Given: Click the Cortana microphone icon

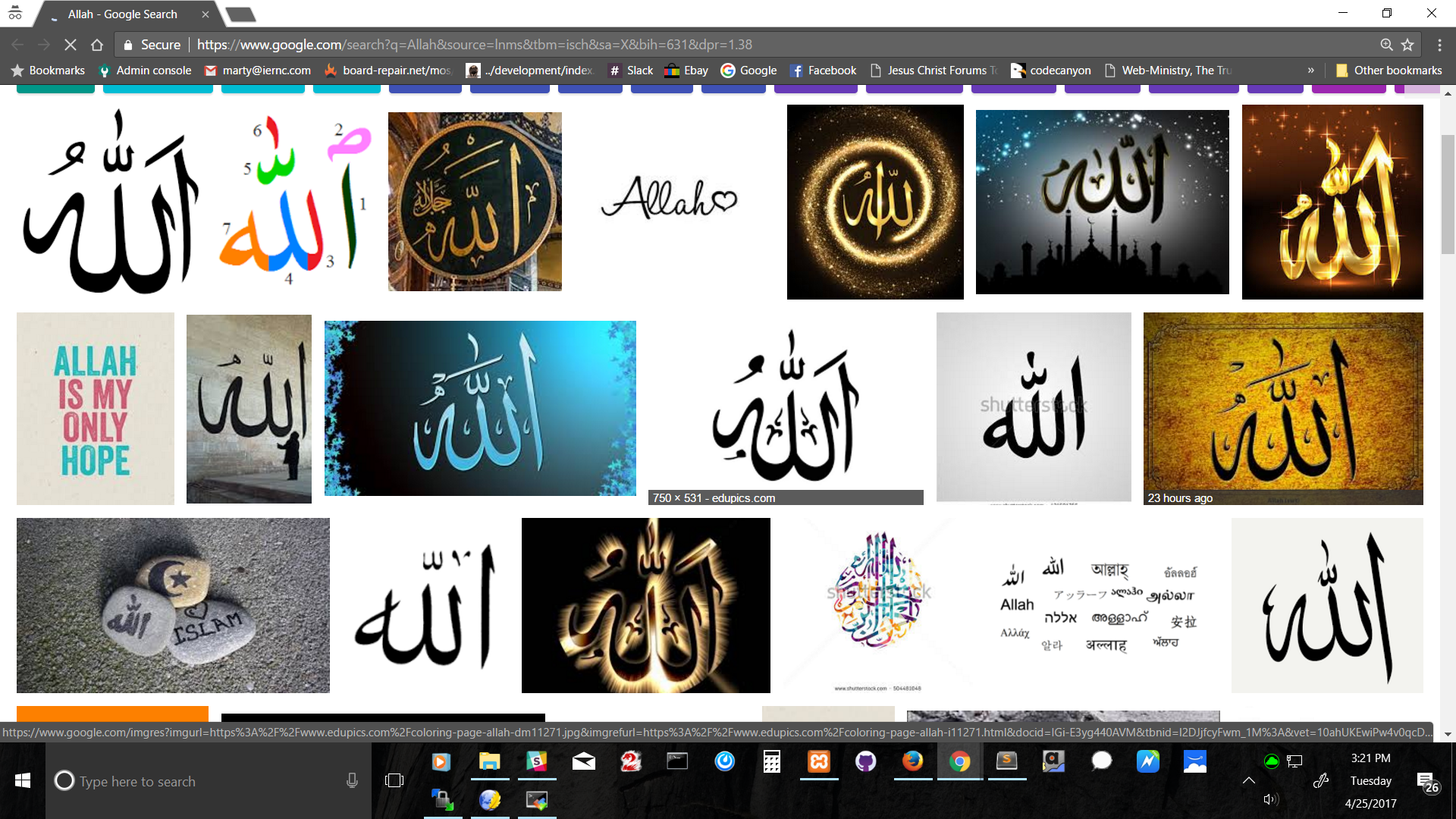Looking at the screenshot, I should (352, 780).
